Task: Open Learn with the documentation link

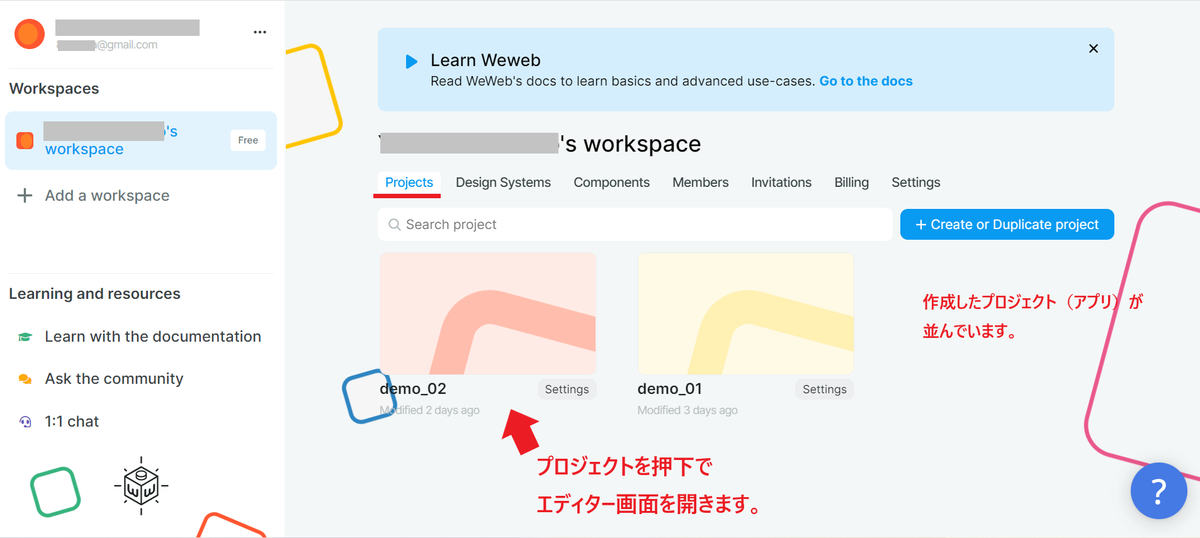Action: click(153, 337)
